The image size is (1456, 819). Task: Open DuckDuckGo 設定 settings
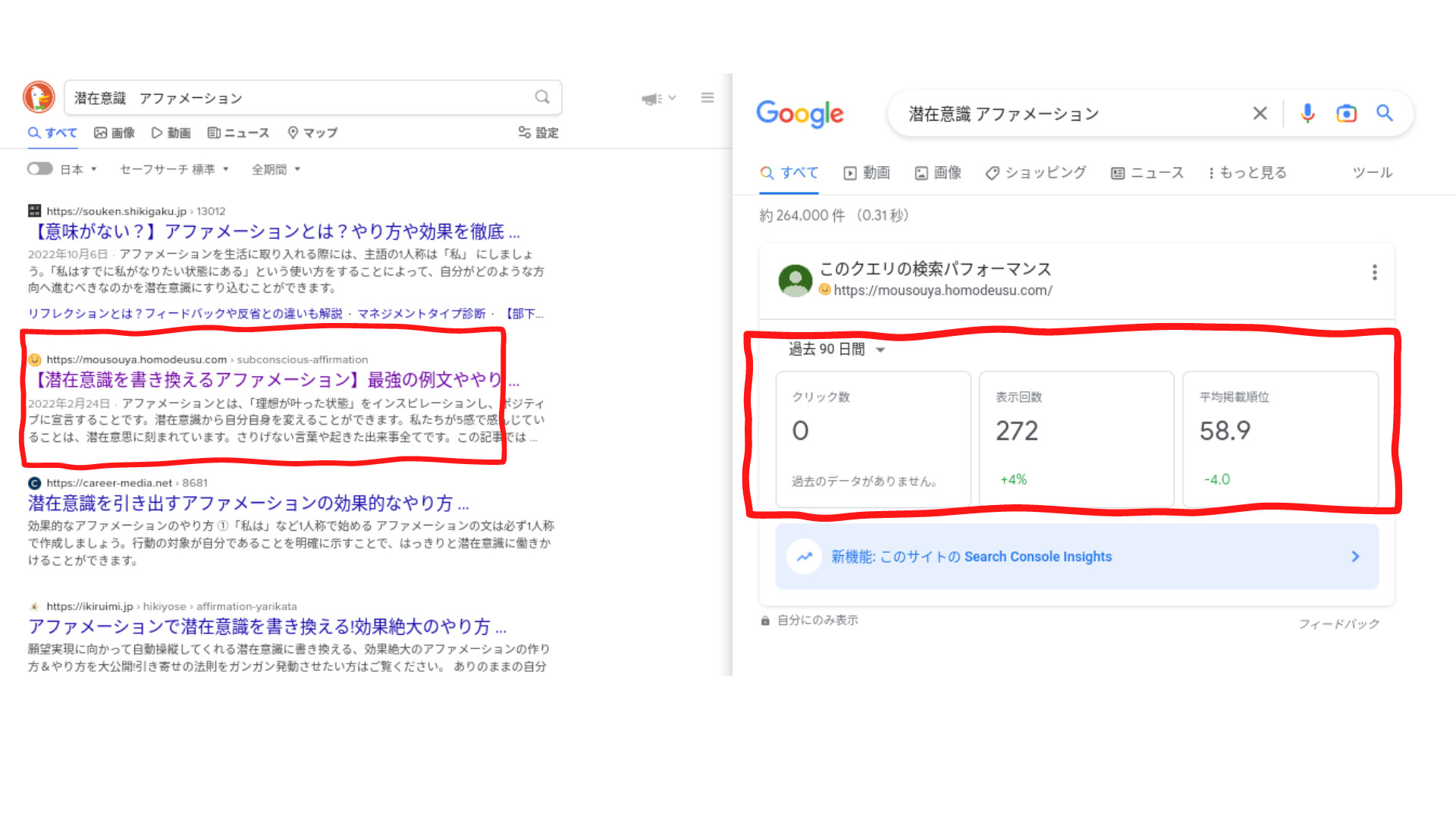[538, 133]
